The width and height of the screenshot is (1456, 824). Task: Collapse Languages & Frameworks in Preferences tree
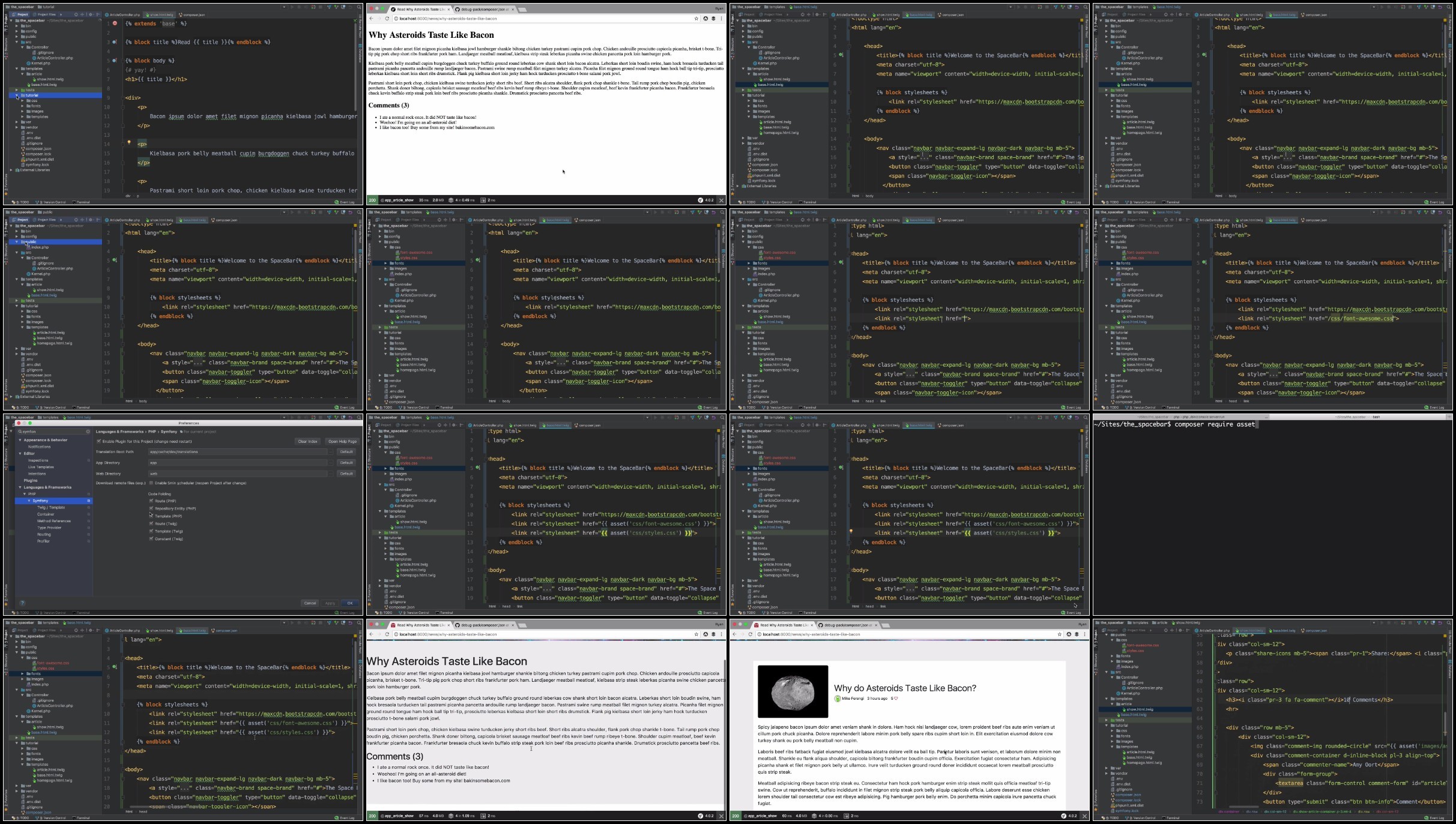20,487
